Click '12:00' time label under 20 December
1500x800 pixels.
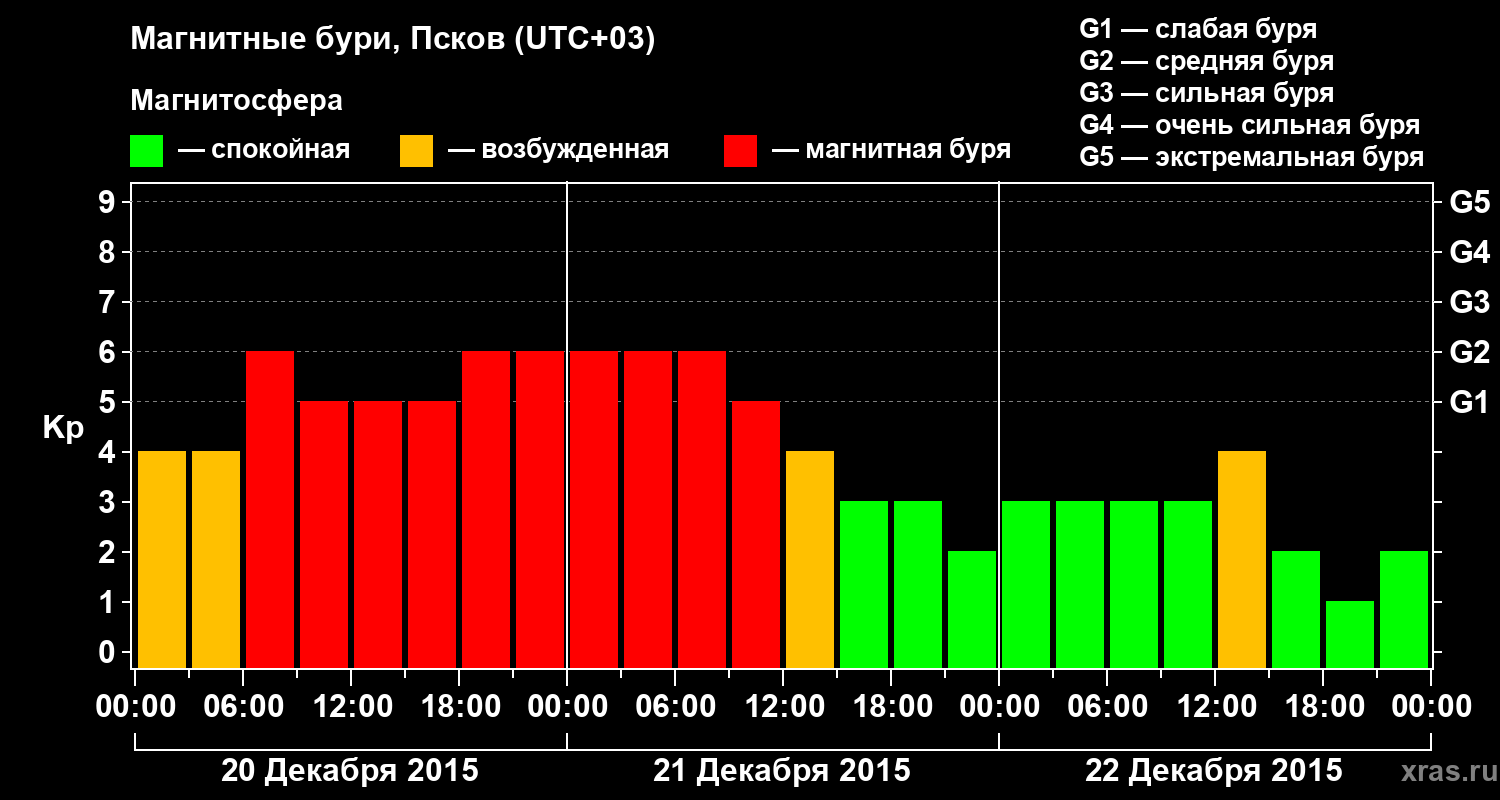point(351,706)
